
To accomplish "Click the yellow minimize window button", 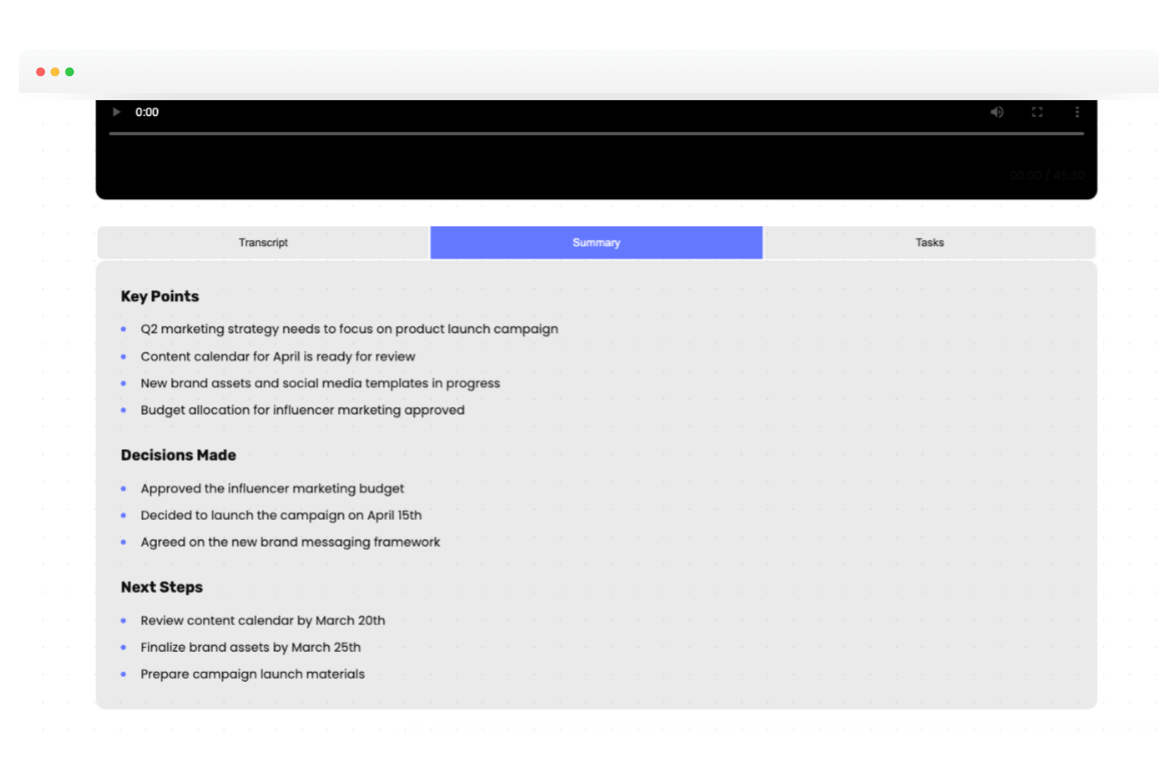I will 55,72.
